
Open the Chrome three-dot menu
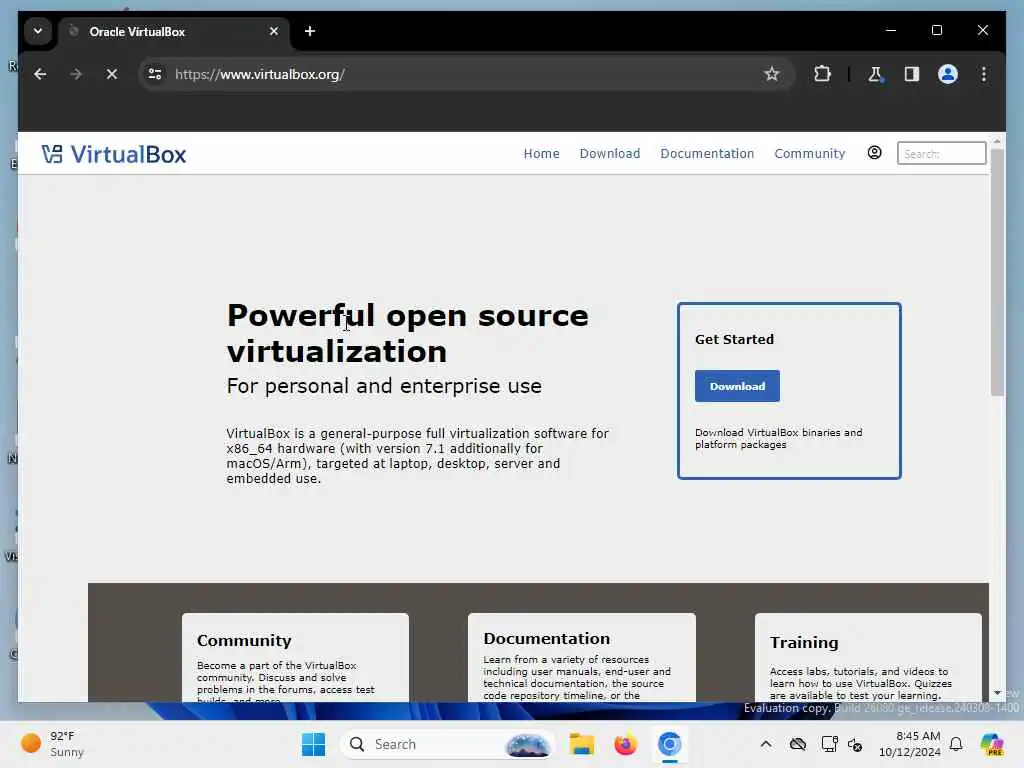click(x=984, y=74)
